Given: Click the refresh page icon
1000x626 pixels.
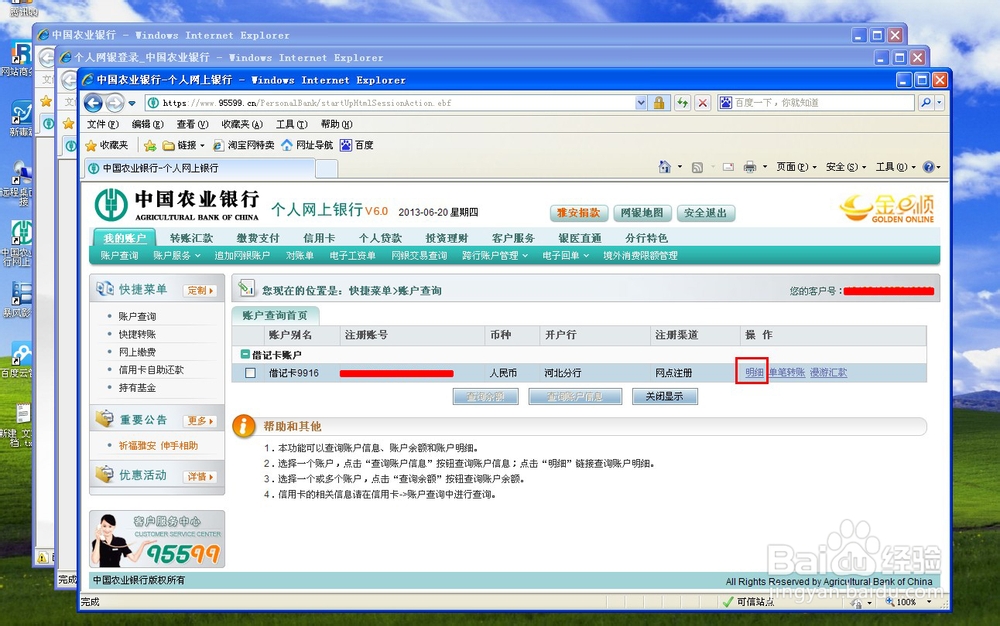Looking at the screenshot, I should [x=682, y=103].
